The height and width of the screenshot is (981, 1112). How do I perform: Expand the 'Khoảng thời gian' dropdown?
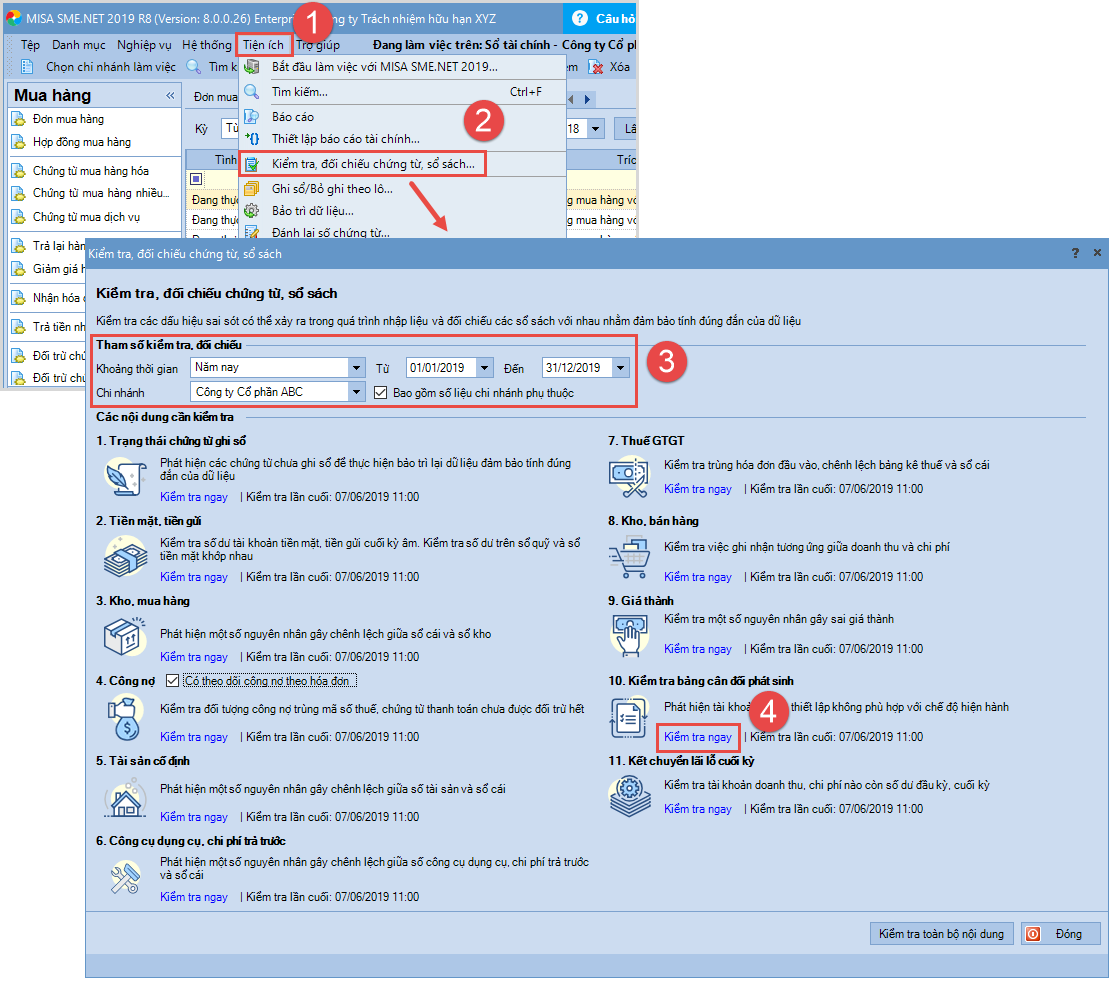357,368
